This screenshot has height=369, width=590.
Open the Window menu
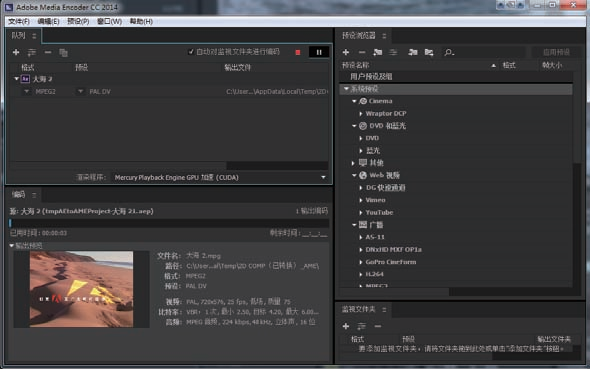(109, 21)
